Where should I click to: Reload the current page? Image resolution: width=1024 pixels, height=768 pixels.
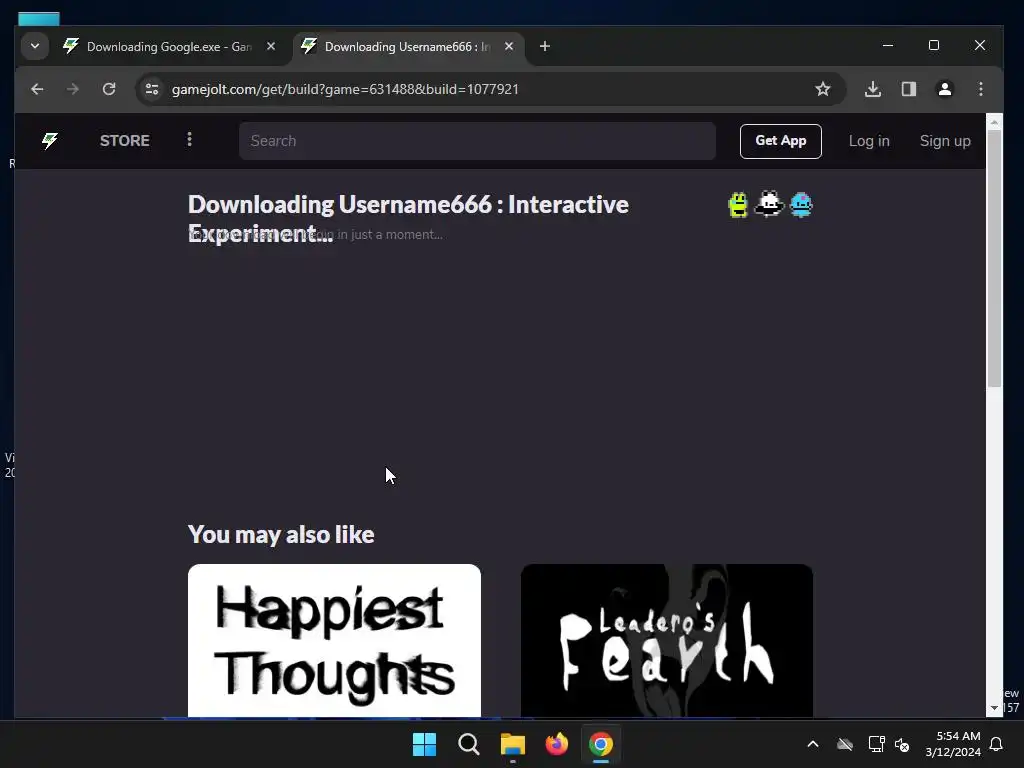109,89
